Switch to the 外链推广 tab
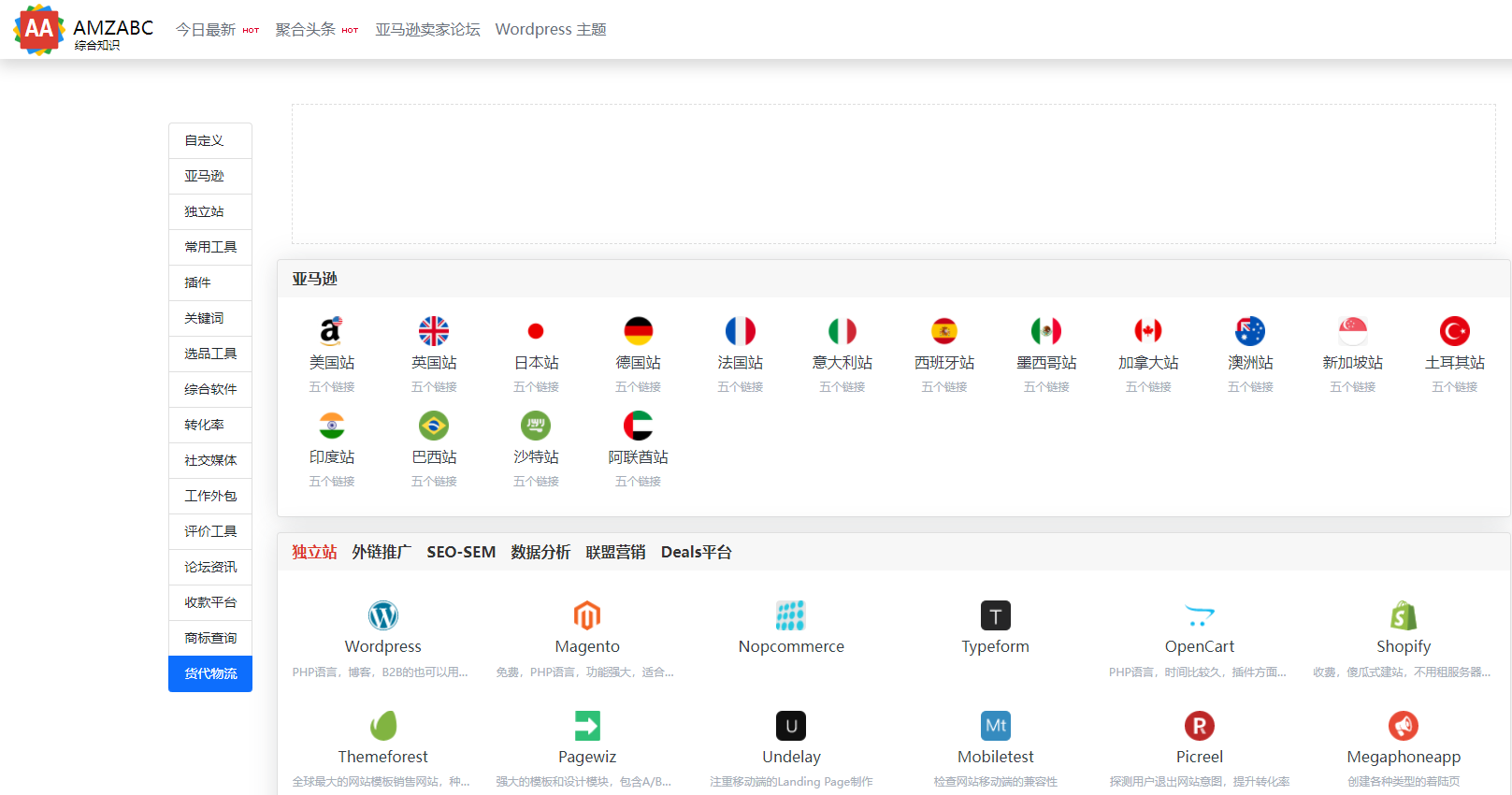This screenshot has height=795, width=1512. tap(382, 553)
